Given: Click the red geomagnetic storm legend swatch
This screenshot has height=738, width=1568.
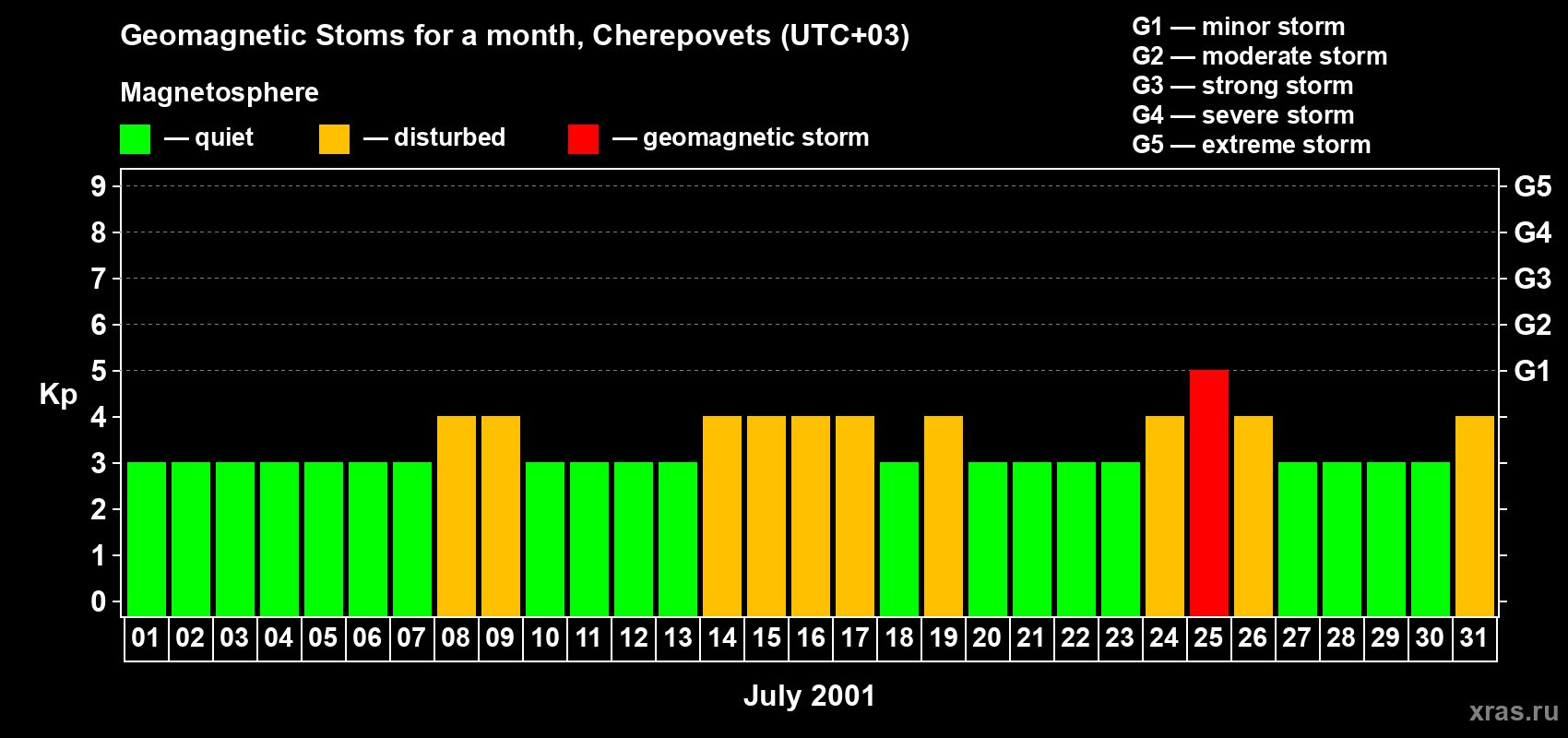Looking at the screenshot, I should (x=583, y=139).
